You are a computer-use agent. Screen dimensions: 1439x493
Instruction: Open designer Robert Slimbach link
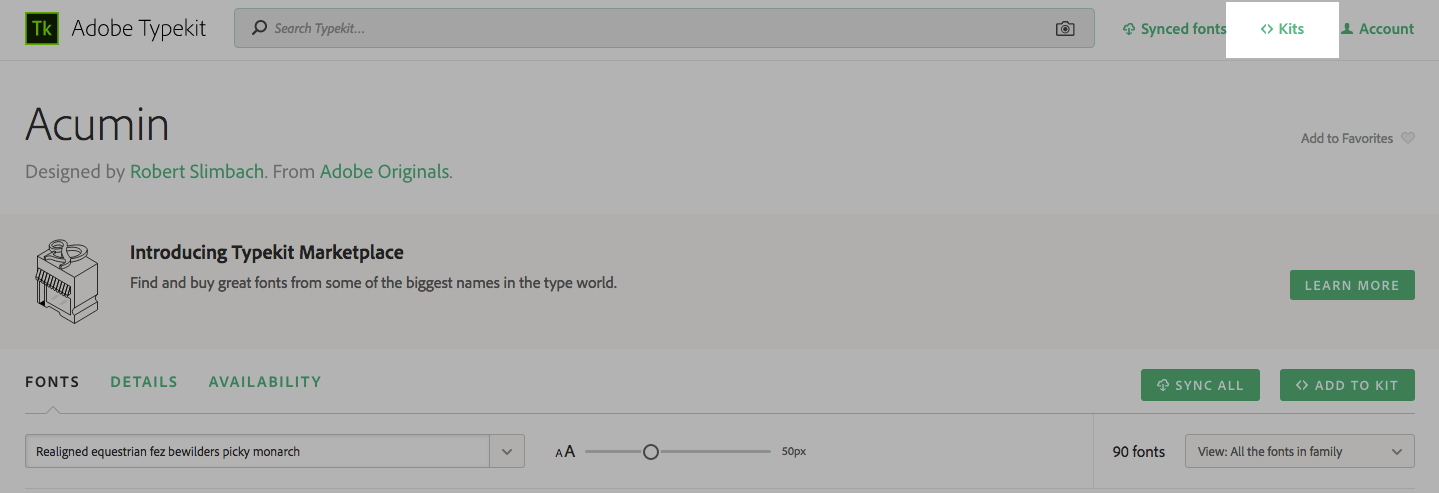click(196, 172)
